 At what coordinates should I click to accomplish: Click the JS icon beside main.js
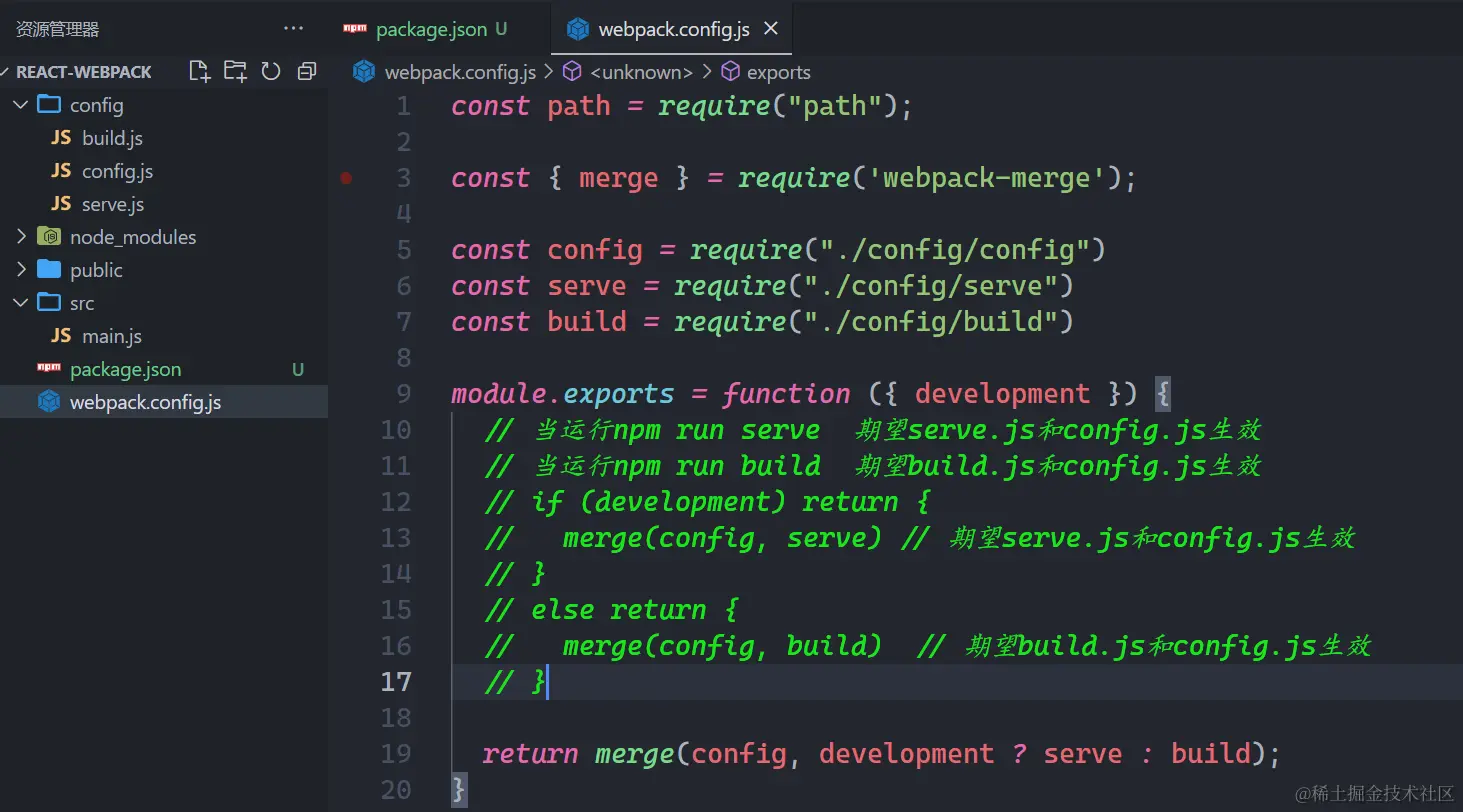click(x=61, y=336)
